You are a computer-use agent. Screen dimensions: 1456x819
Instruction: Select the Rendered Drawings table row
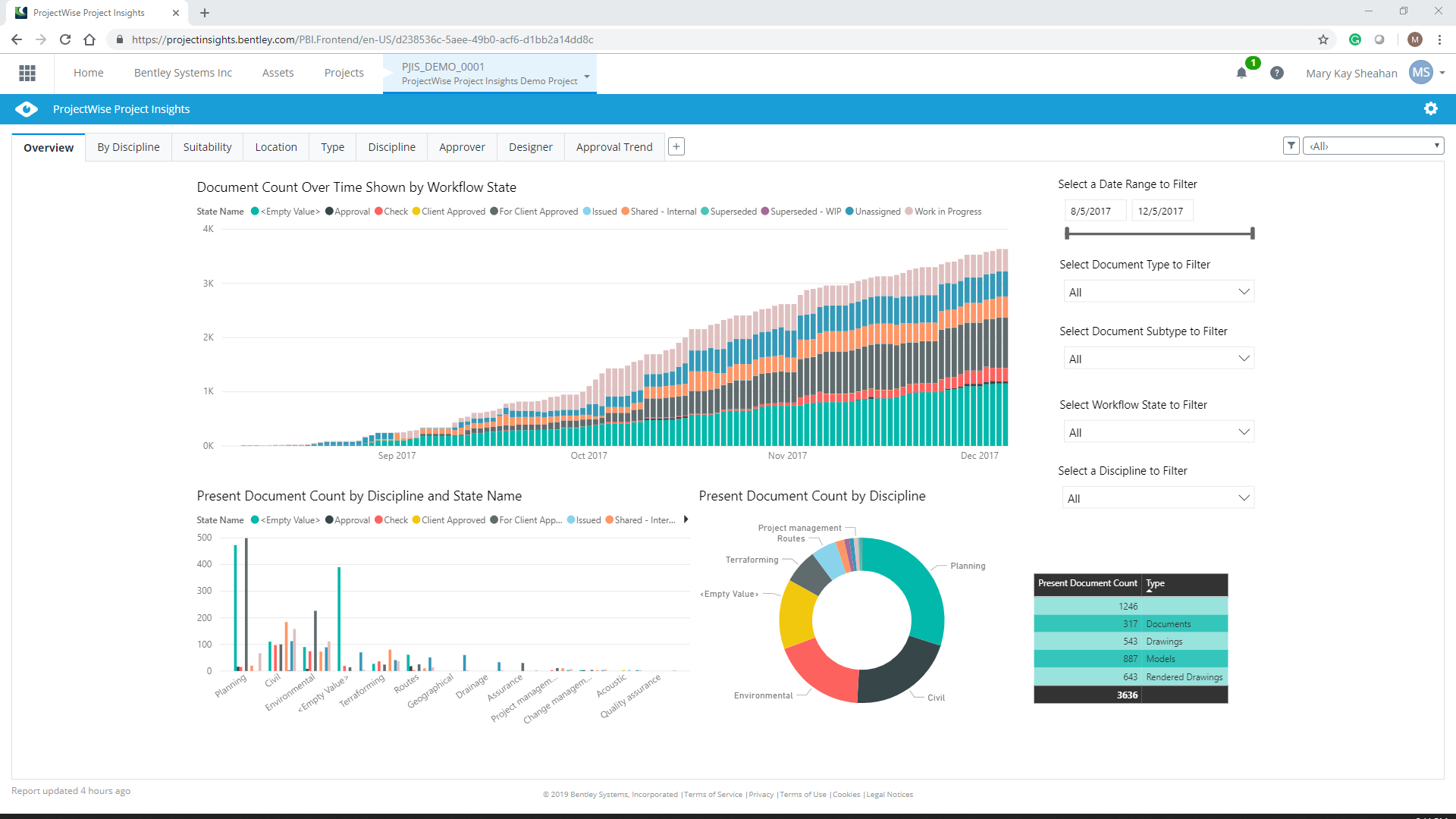point(1131,677)
